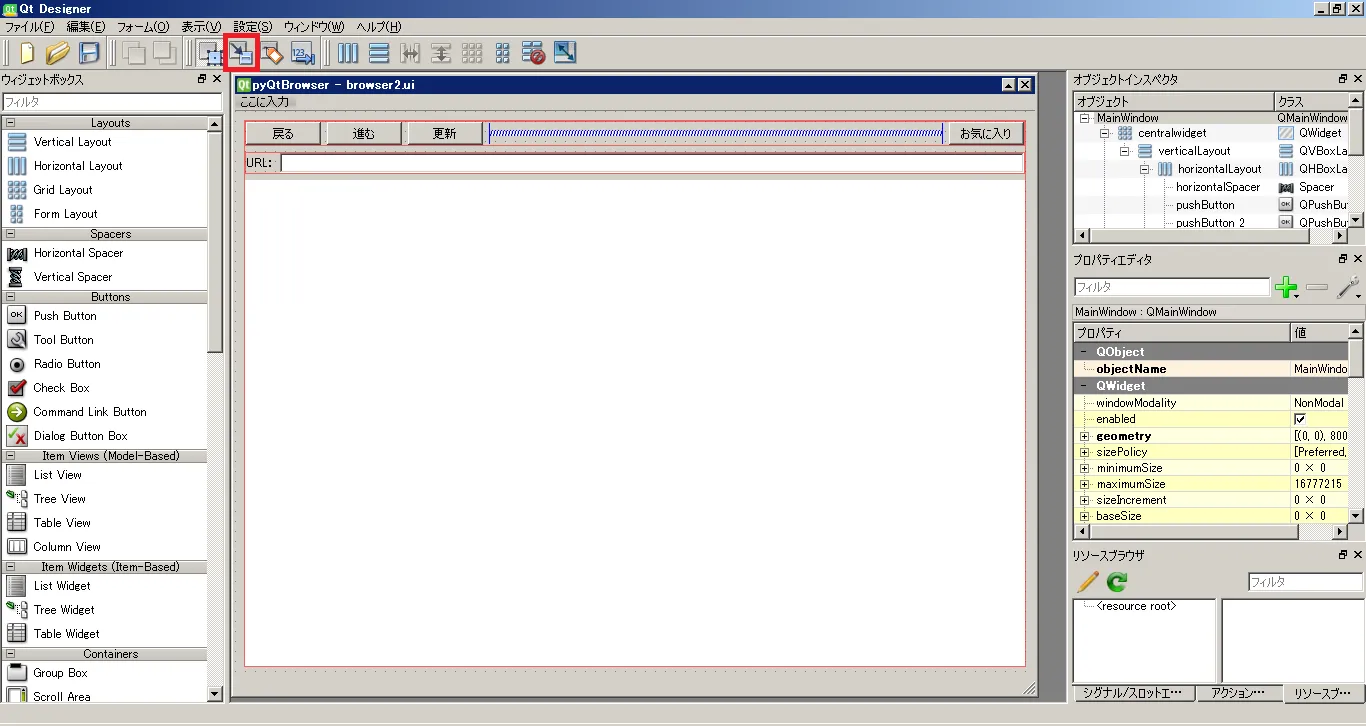The image size is (1366, 726).
Task: Lay out widgets in a grid
Action: tap(471, 53)
